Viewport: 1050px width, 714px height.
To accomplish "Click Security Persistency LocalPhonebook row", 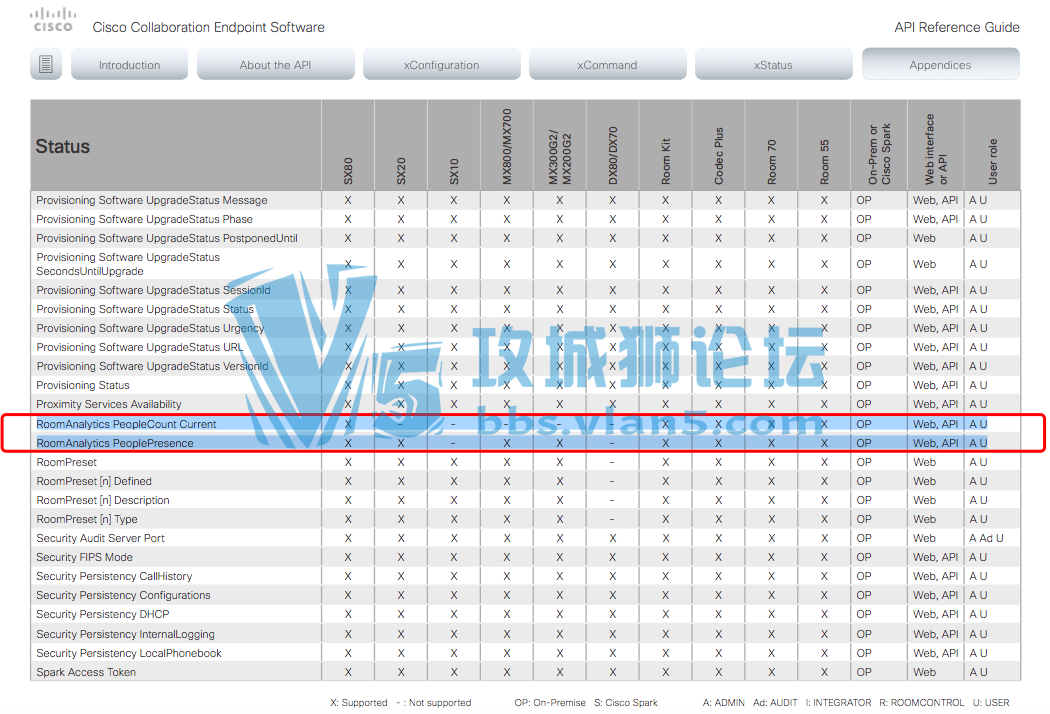I will click(x=526, y=653).
